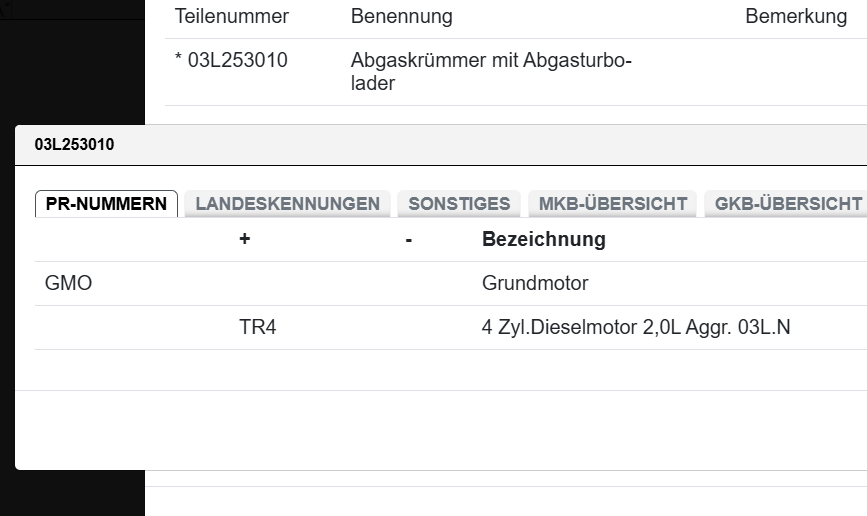
Task: Click the empty minus cell in TR4 row
Action: [409, 327]
